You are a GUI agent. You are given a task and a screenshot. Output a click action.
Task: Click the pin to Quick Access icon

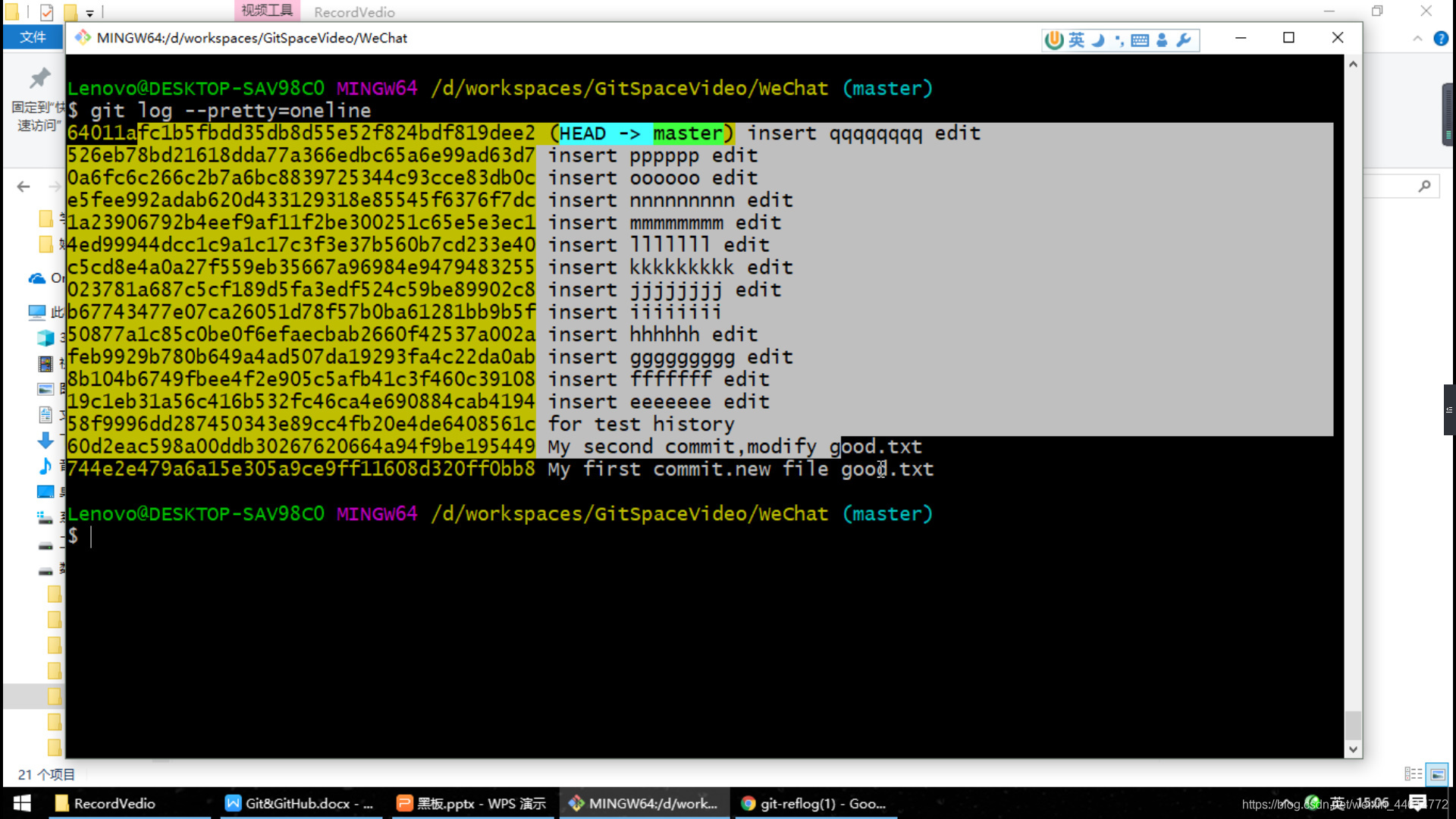[x=39, y=79]
